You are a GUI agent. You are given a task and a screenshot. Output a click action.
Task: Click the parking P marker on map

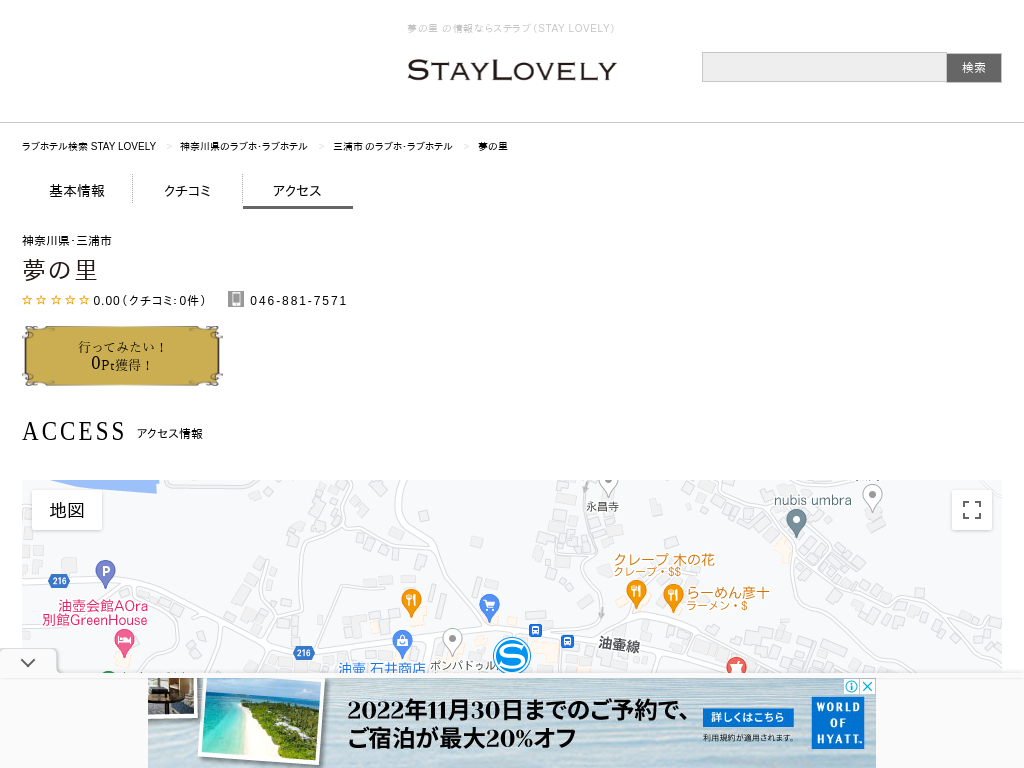point(105,573)
